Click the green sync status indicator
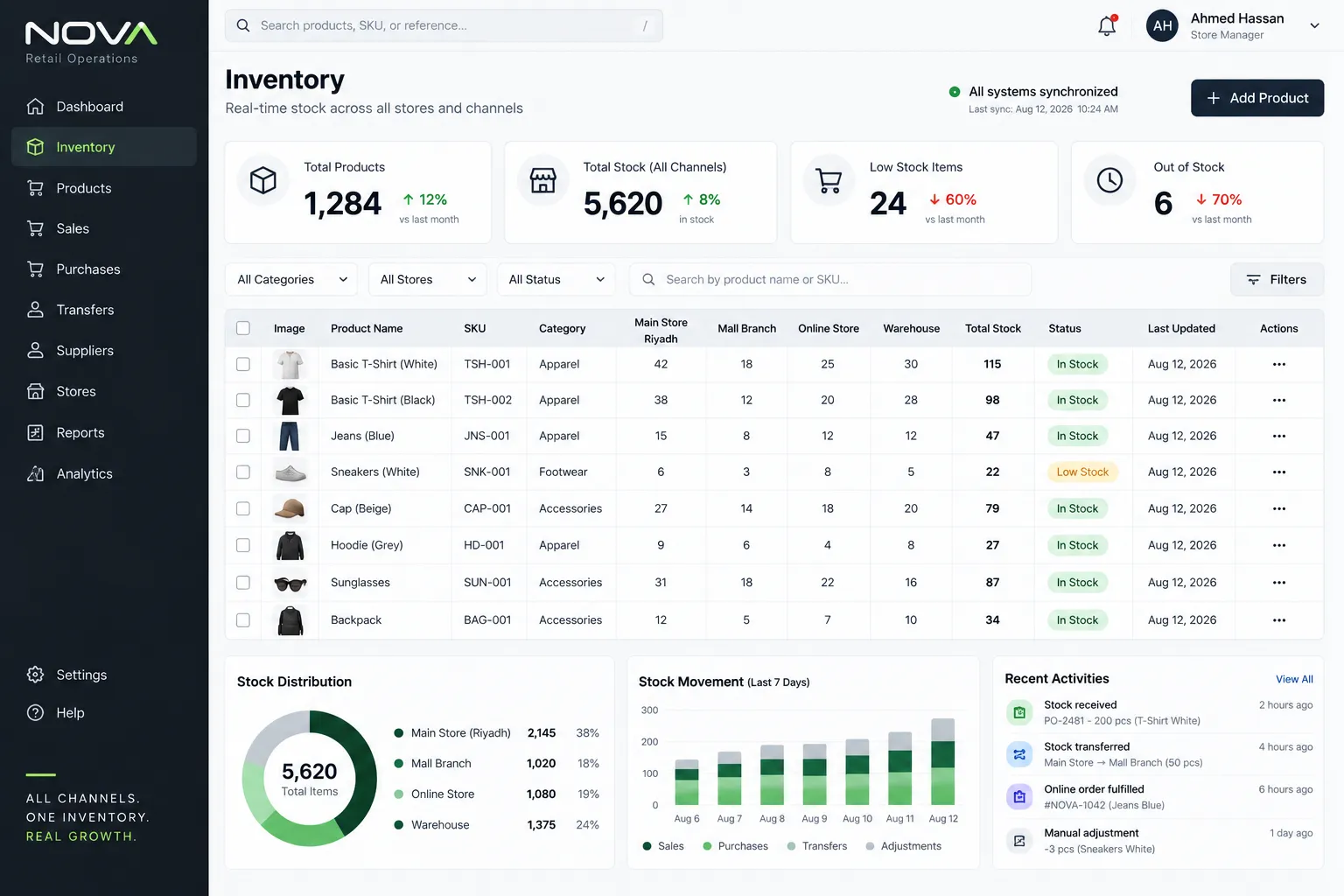The height and width of the screenshot is (896, 1344). (955, 92)
